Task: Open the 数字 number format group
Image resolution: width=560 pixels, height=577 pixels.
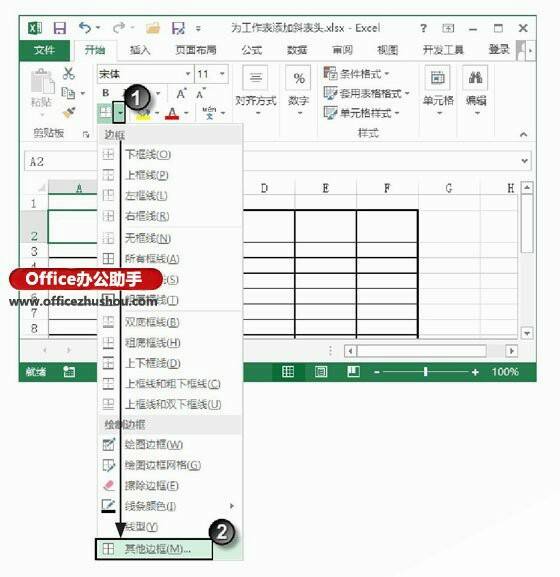Action: 298,91
